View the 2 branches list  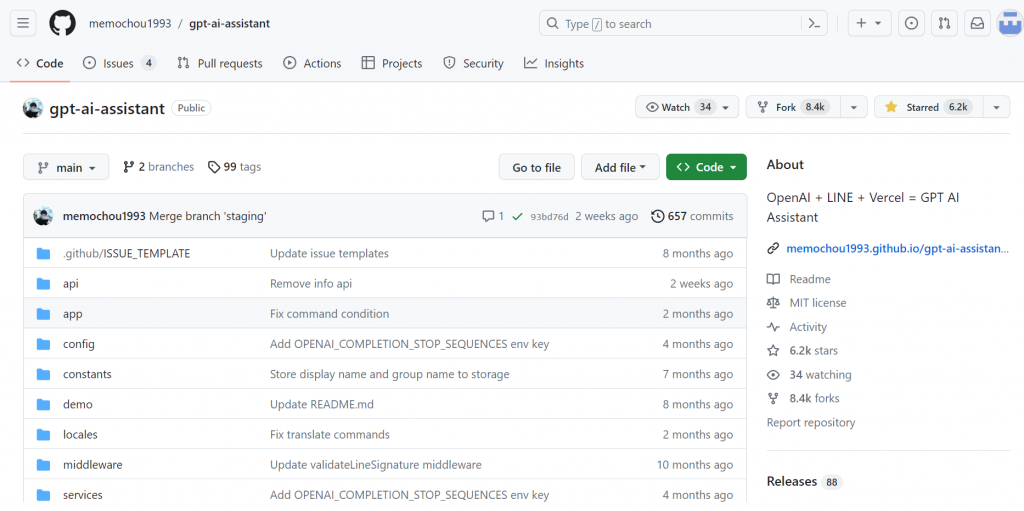[158, 167]
